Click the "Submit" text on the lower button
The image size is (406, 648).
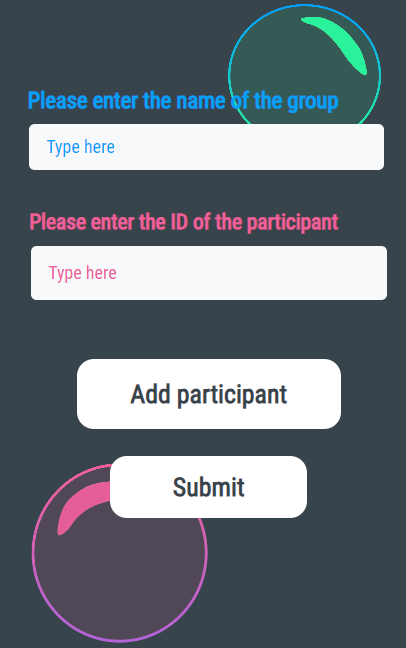208,487
